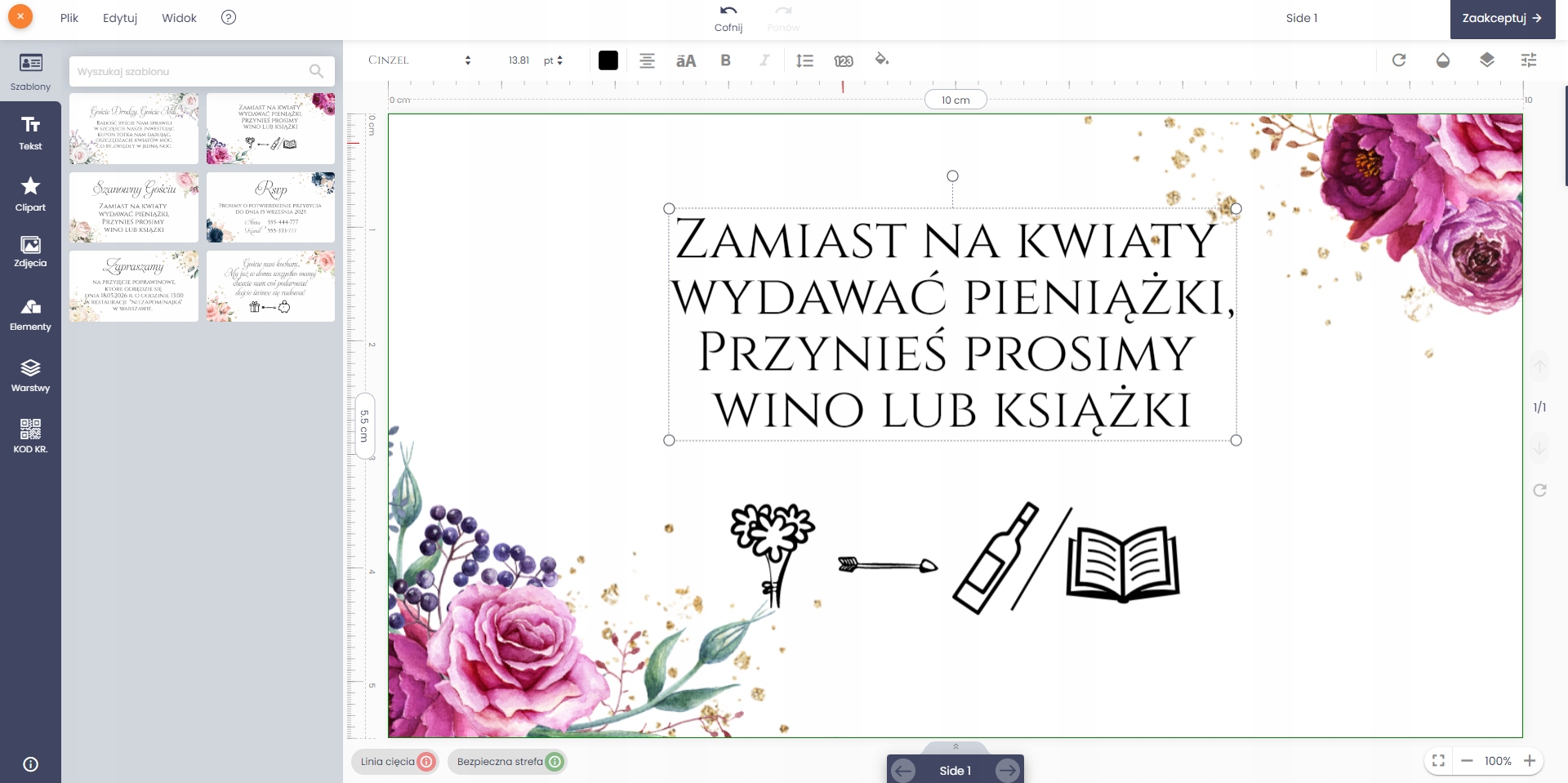Viewport: 1568px width, 783px height.
Task: Open the Warstwy layers panel
Action: 30,376
